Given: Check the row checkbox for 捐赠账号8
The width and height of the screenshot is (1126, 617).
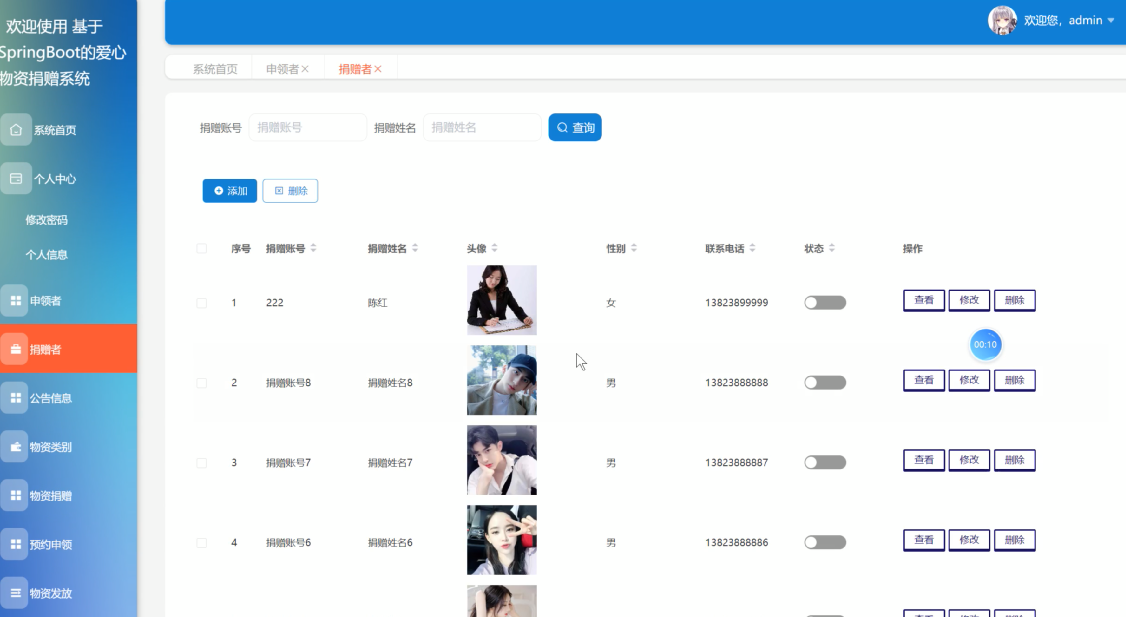Looking at the screenshot, I should (201, 380).
